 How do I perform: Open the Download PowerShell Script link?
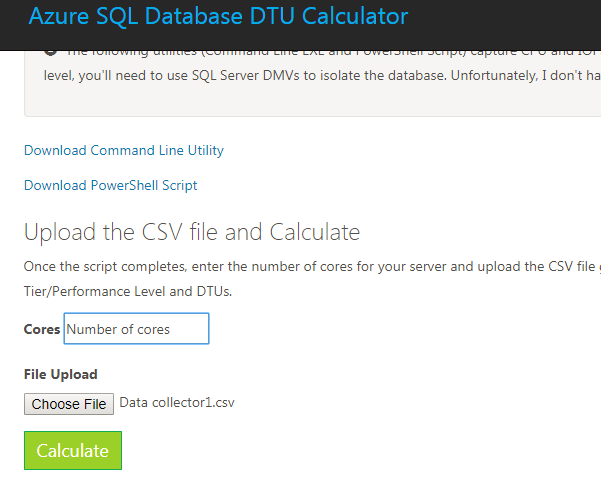click(x=110, y=185)
